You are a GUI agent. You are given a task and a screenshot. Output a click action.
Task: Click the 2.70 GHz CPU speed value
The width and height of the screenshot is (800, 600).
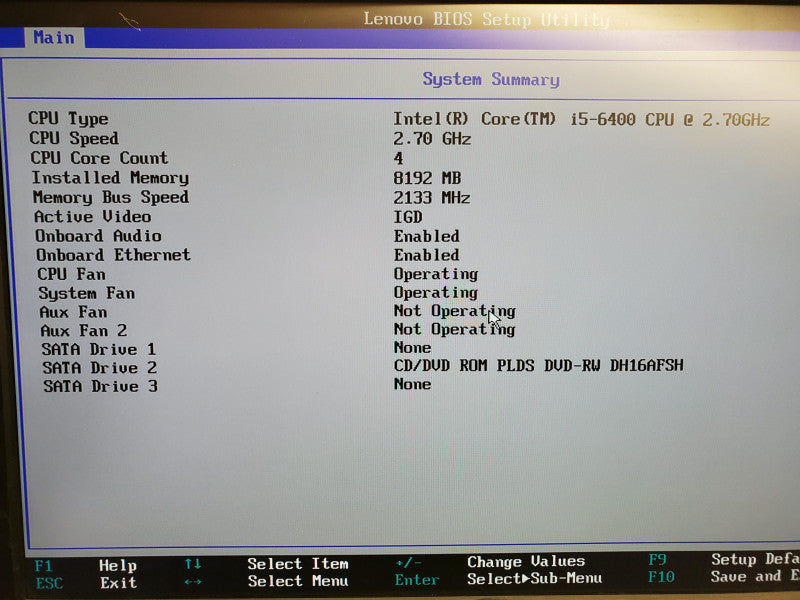click(432, 138)
